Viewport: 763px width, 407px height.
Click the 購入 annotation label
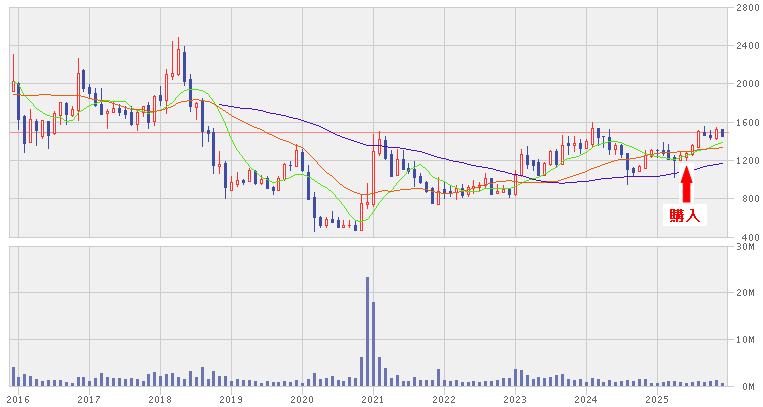(686, 214)
